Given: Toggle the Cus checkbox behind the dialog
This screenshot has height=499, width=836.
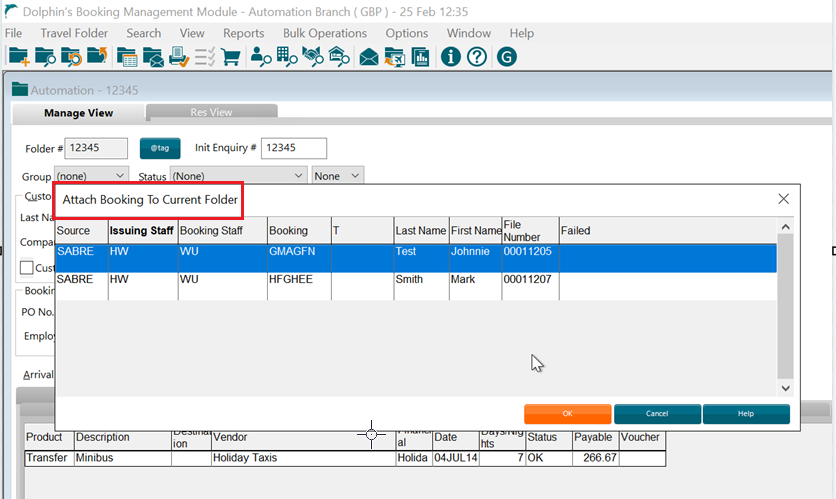Looking at the screenshot, I should click(x=27, y=267).
